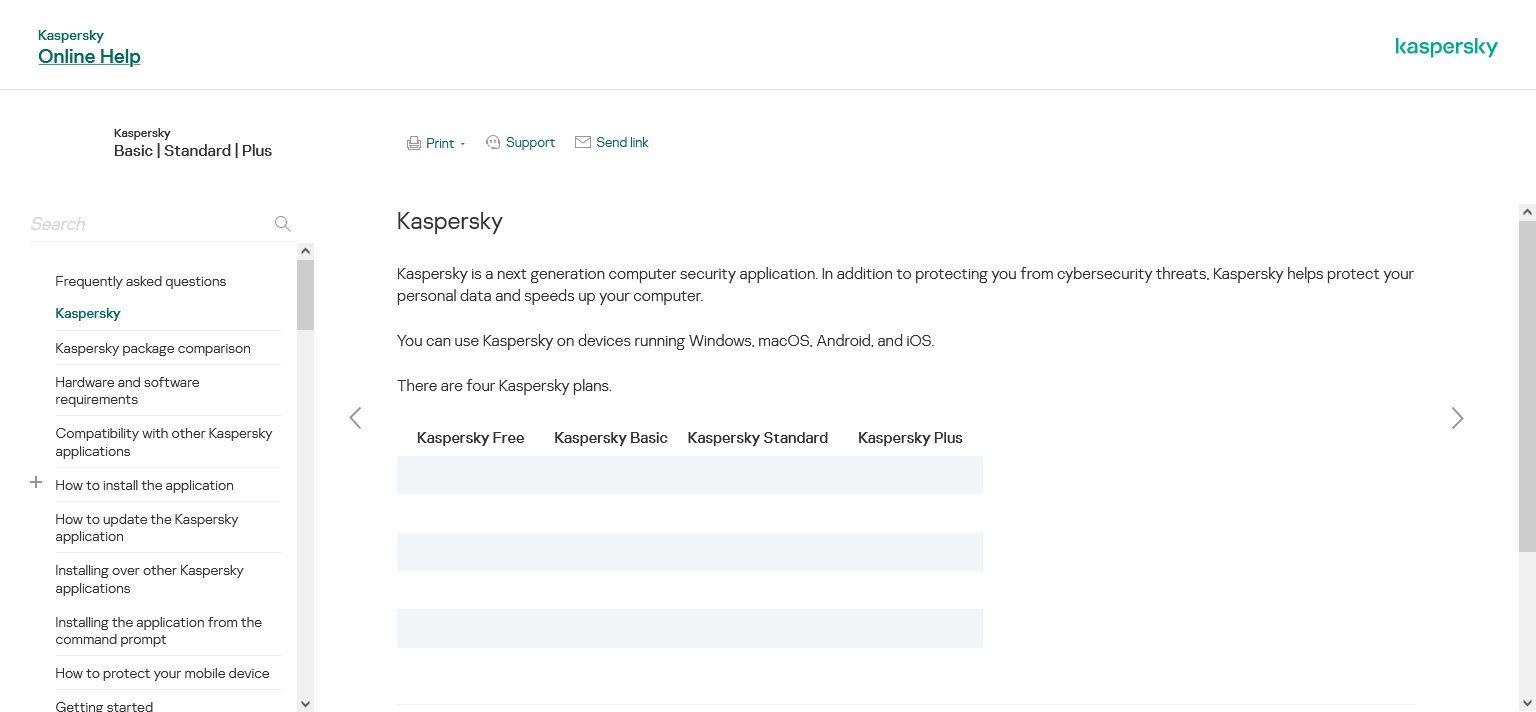
Task: Click the Support headset icon
Action: (x=493, y=142)
